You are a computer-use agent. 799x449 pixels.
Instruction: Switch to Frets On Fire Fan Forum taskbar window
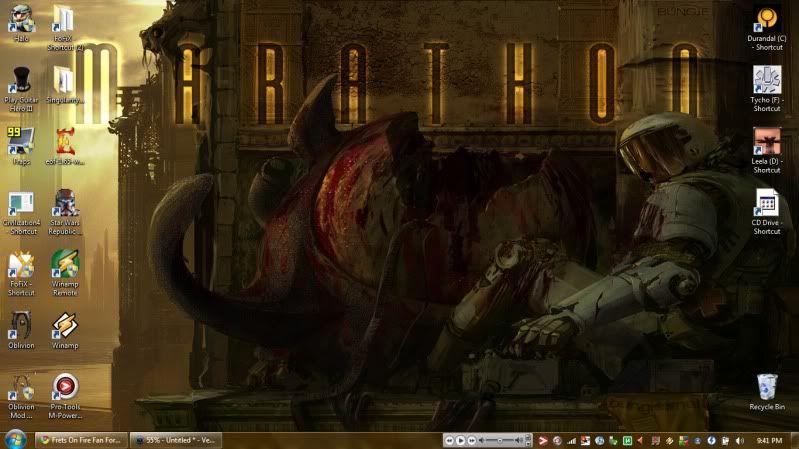(x=82, y=440)
